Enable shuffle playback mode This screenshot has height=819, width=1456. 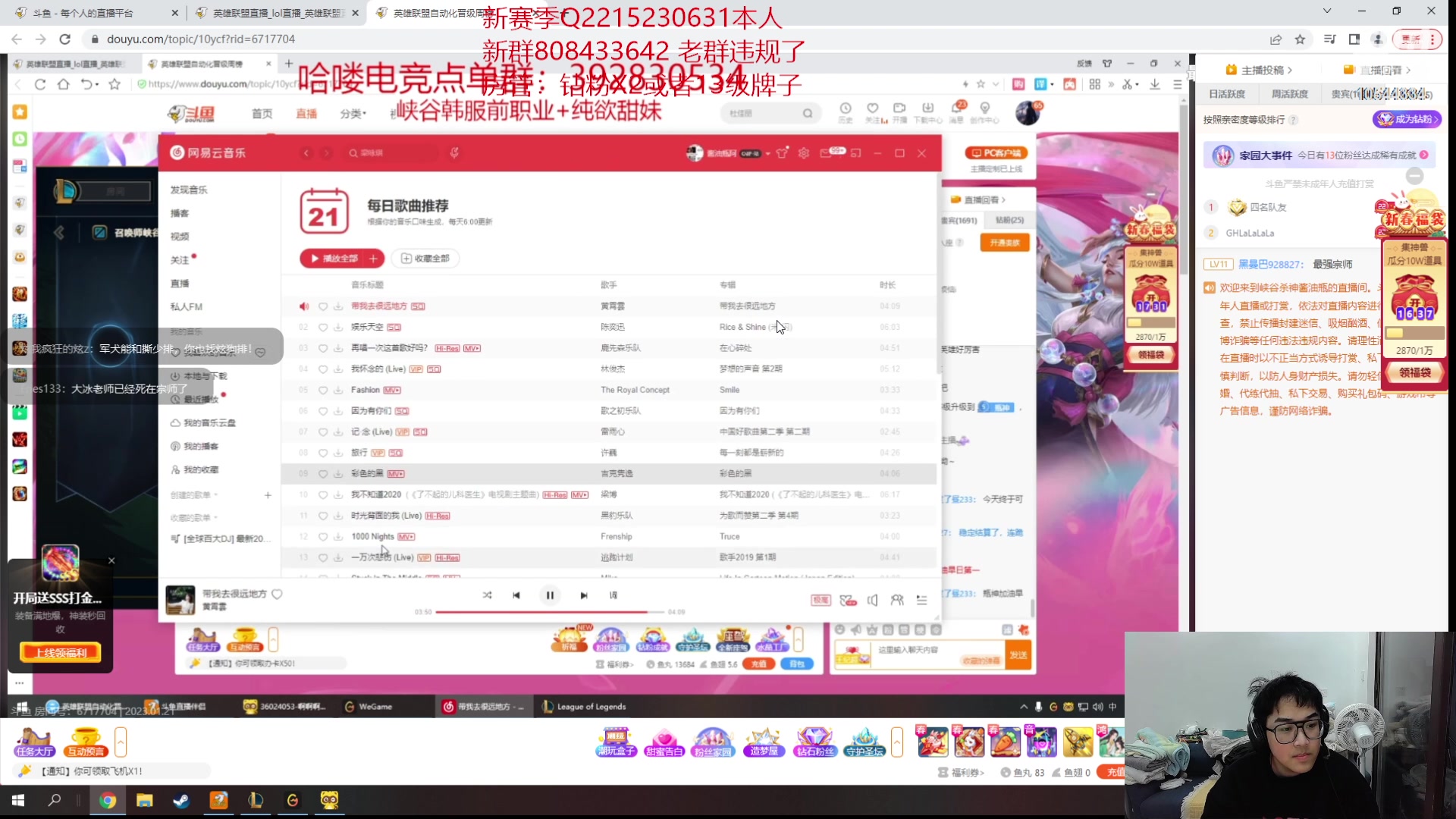click(488, 595)
